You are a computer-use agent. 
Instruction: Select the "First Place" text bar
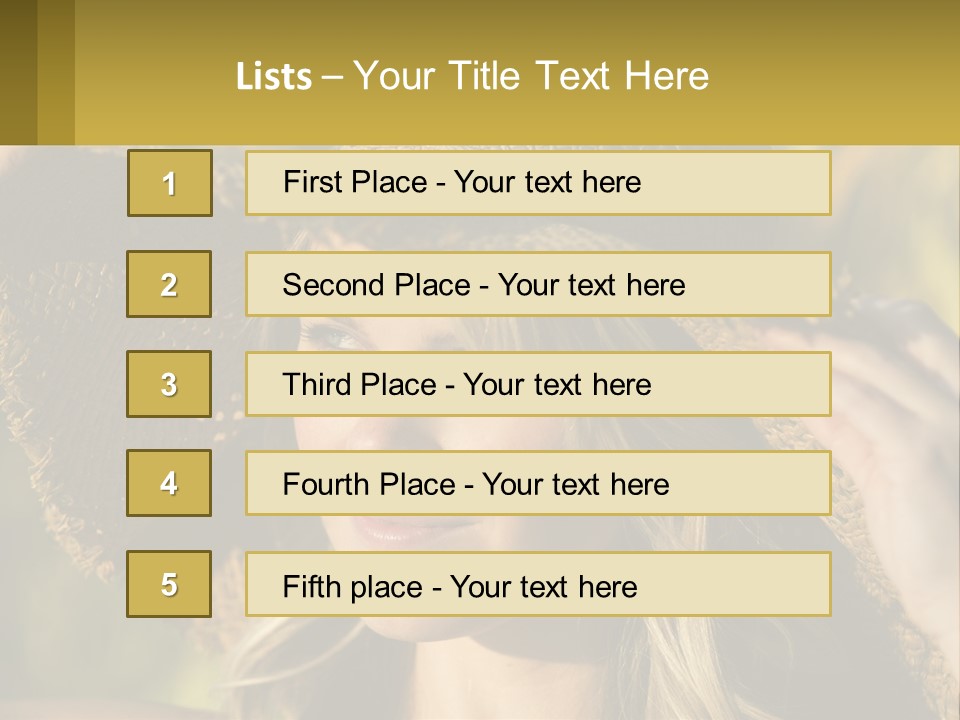coord(538,183)
